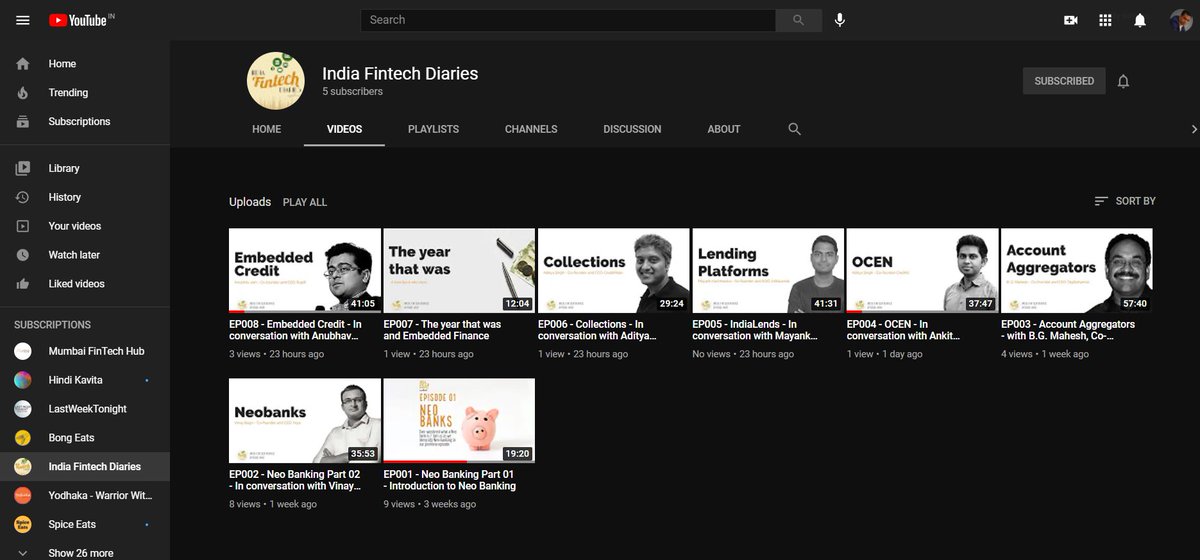Open Subscriptions in the sidebar
Screen dimensions: 1200x560
click(85, 122)
